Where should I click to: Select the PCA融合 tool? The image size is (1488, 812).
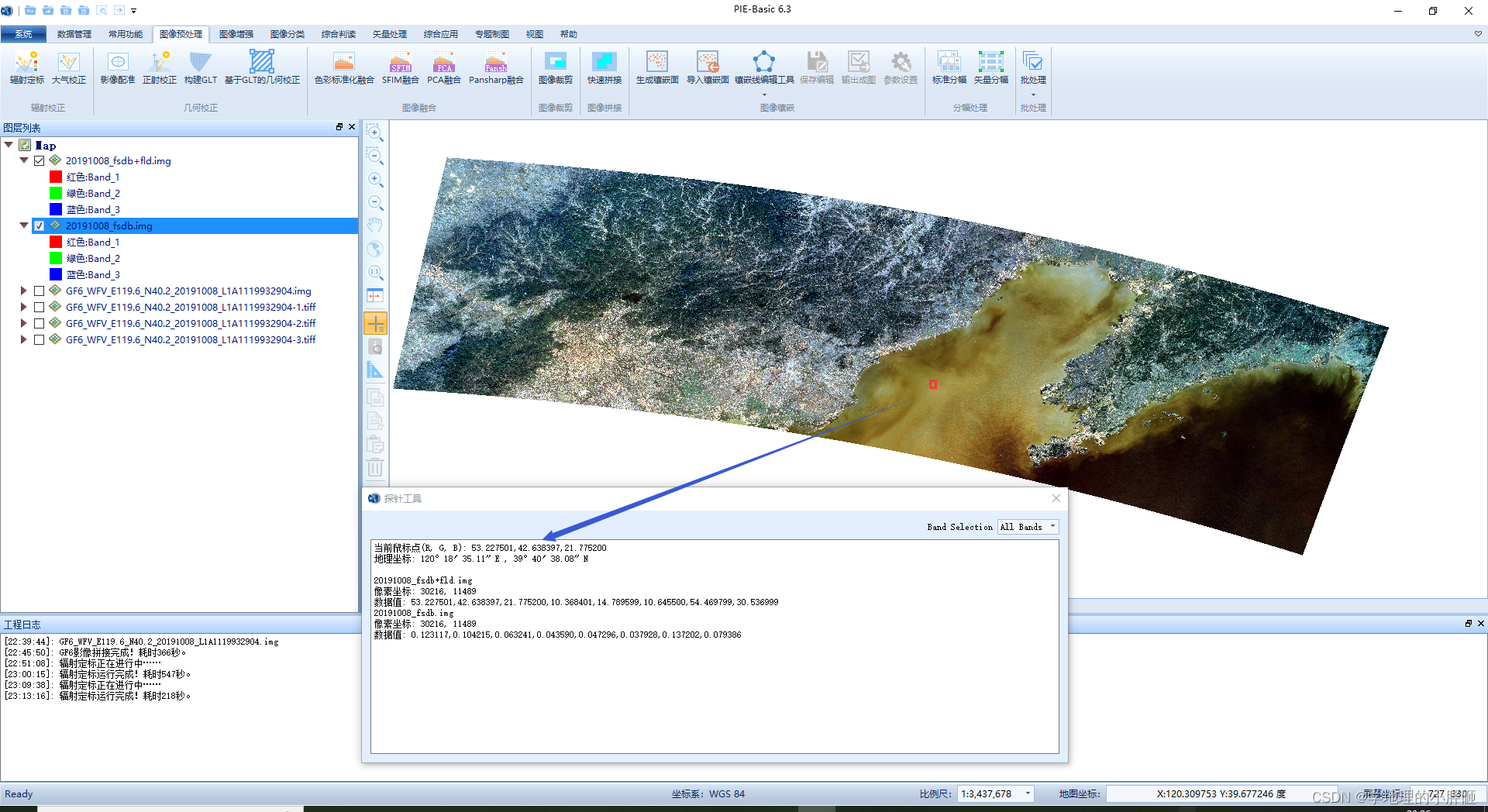click(444, 67)
